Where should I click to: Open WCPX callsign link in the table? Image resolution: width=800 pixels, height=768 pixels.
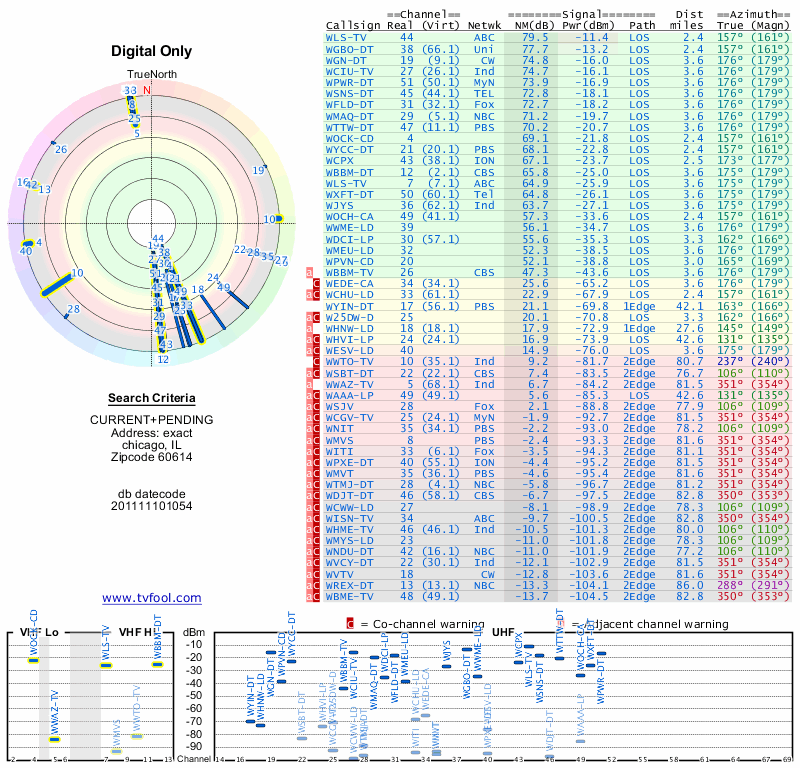[x=339, y=161]
